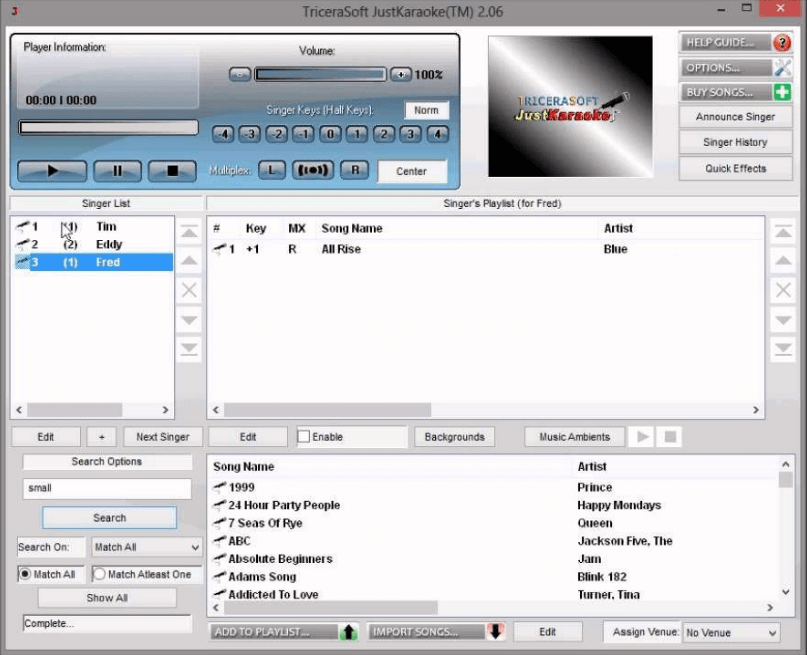The image size is (807, 655).
Task: Click the volume decrease minus button
Action: [239, 74]
